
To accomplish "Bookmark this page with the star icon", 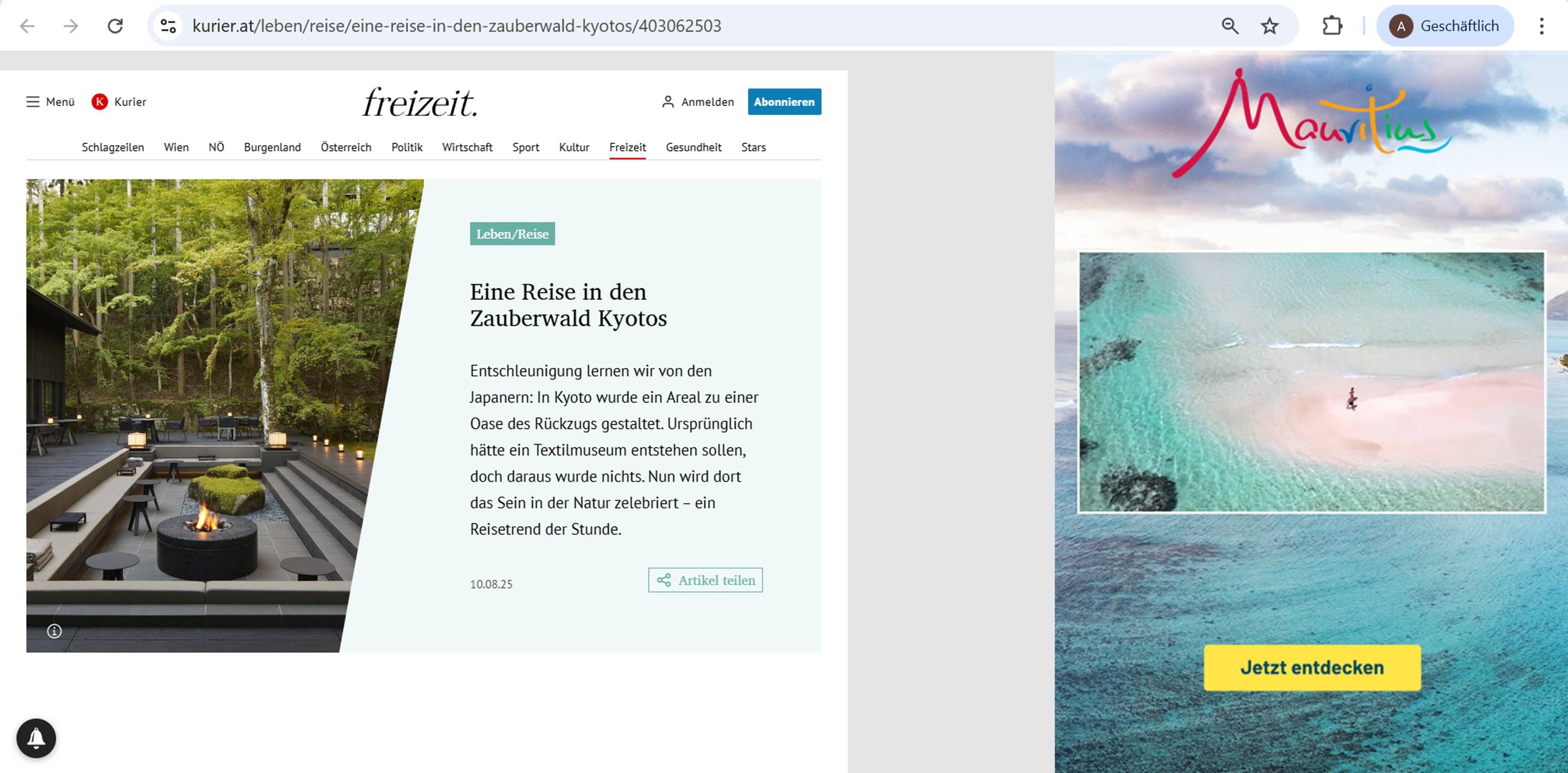I will [x=1269, y=26].
